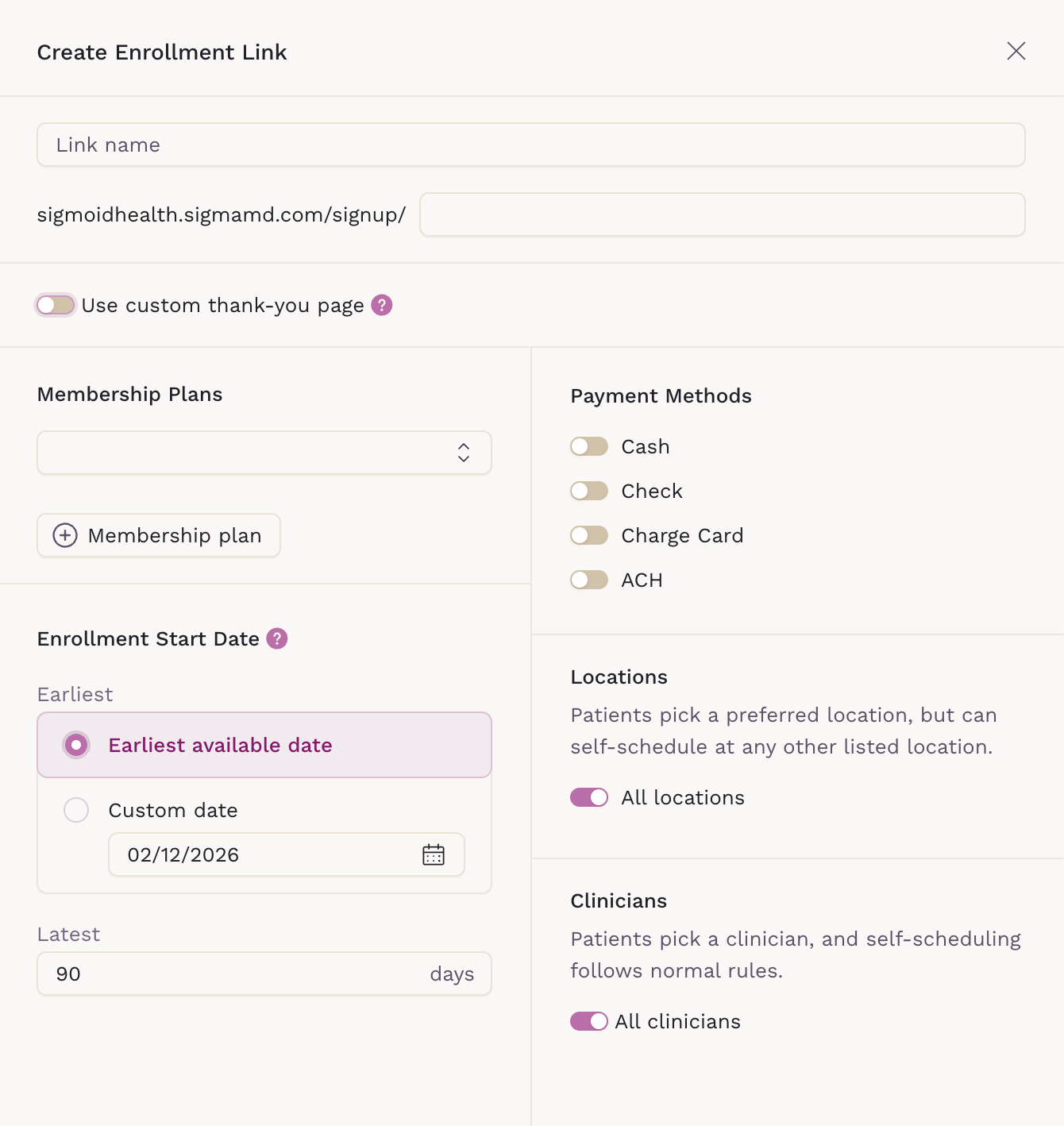Close the Create Enrollment Link dialog
1064x1126 pixels.
(x=1016, y=51)
